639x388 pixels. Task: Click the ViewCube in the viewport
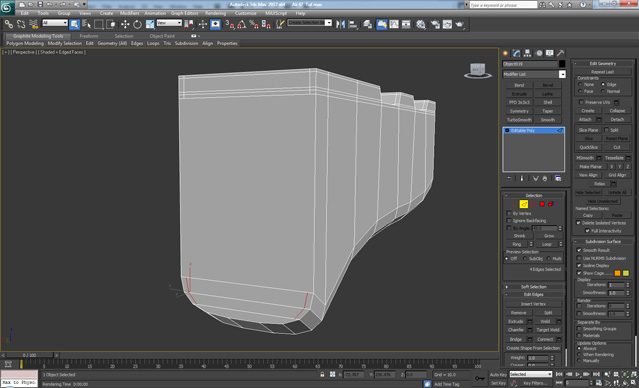tap(478, 71)
